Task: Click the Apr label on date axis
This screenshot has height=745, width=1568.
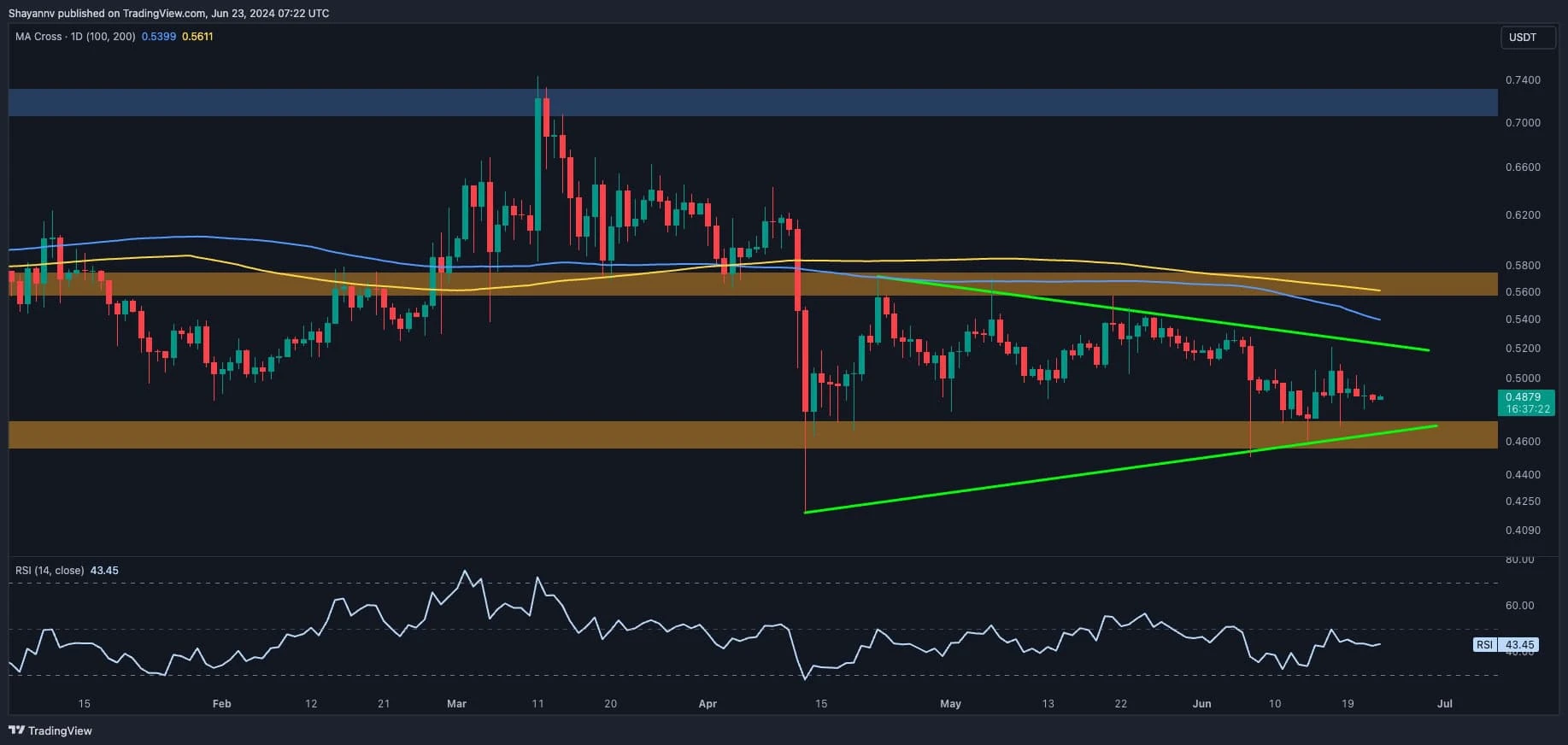Action: click(708, 704)
